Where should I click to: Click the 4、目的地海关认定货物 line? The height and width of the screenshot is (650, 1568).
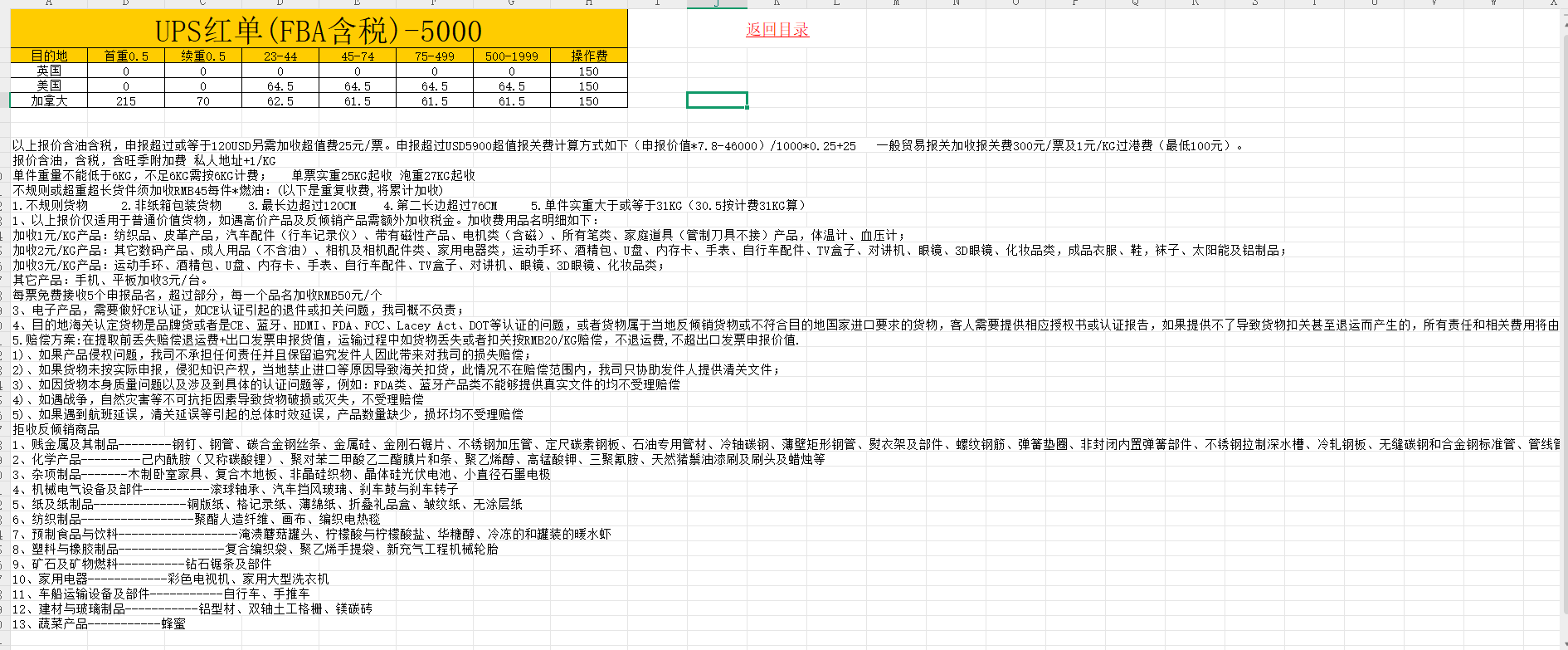pos(786,325)
